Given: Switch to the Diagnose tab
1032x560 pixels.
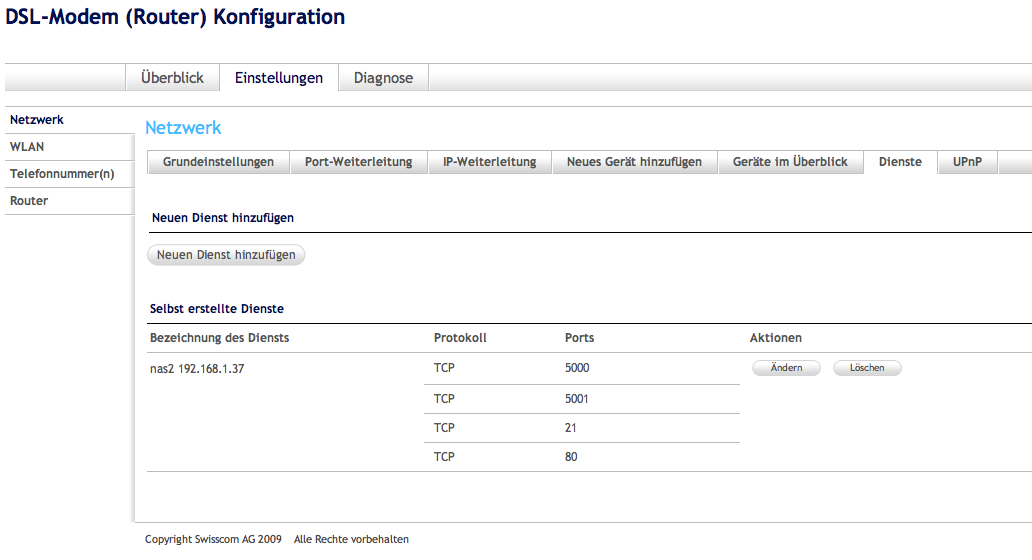Looking at the screenshot, I should 383,78.
